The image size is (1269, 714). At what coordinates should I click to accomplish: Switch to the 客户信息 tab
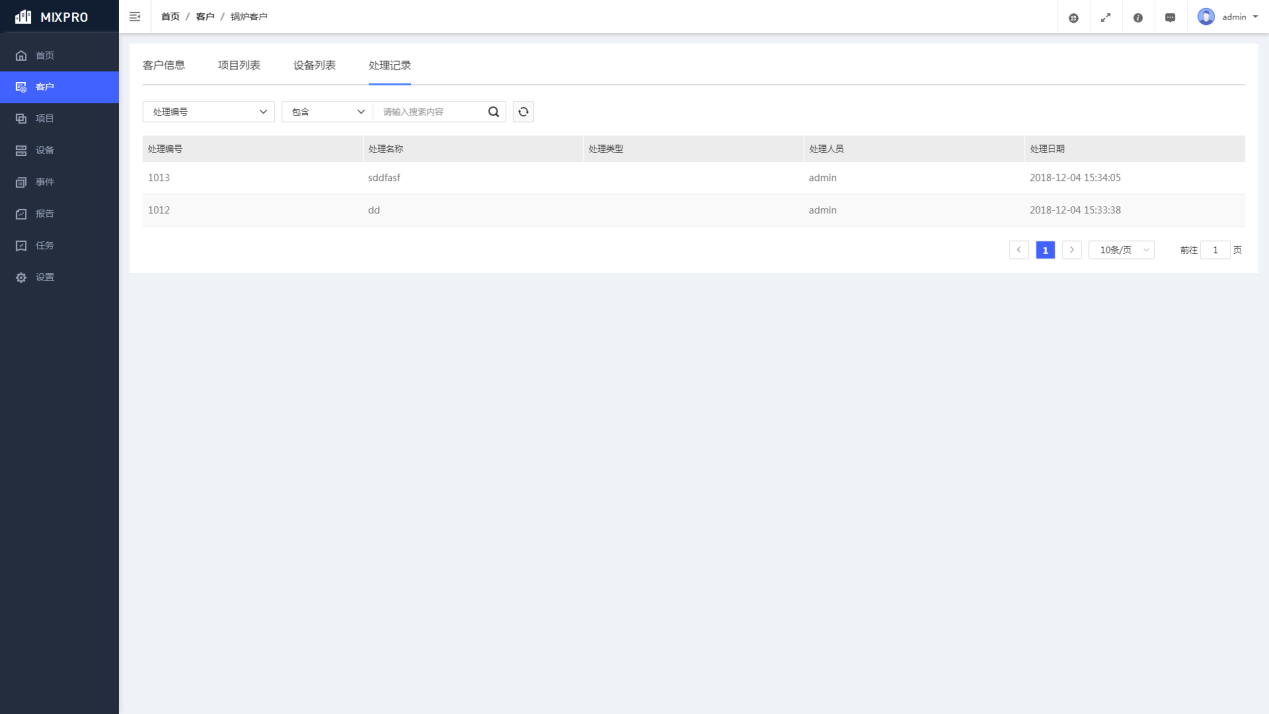(164, 65)
